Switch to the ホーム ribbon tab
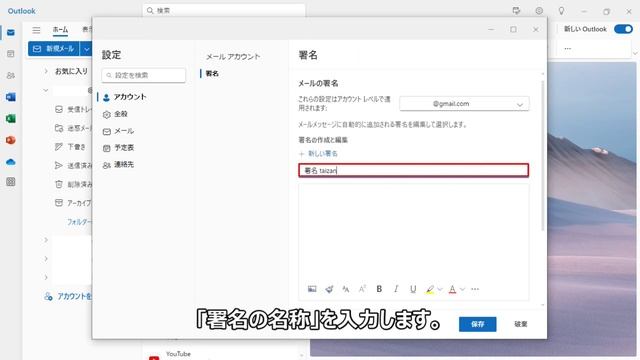Viewport: 640px width, 360px height. coord(60,29)
